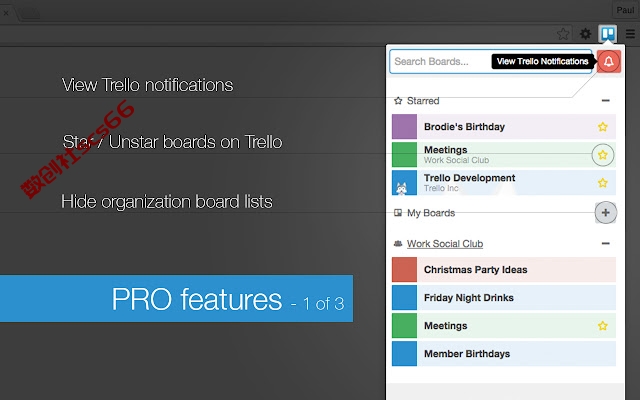Click red swatch of Christmas Party Ideas

[x=404, y=269]
